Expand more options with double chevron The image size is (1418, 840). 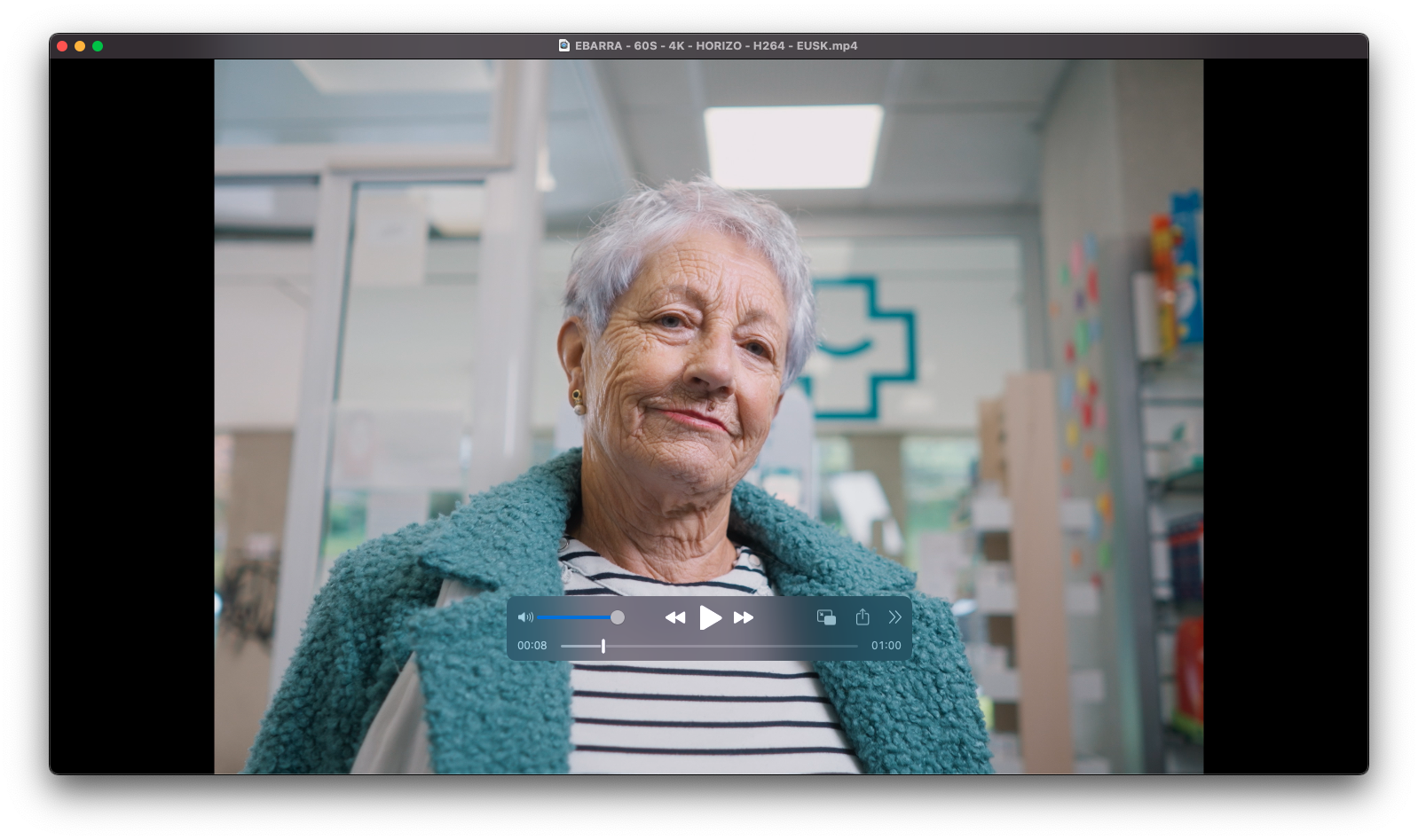pyautogui.click(x=894, y=617)
